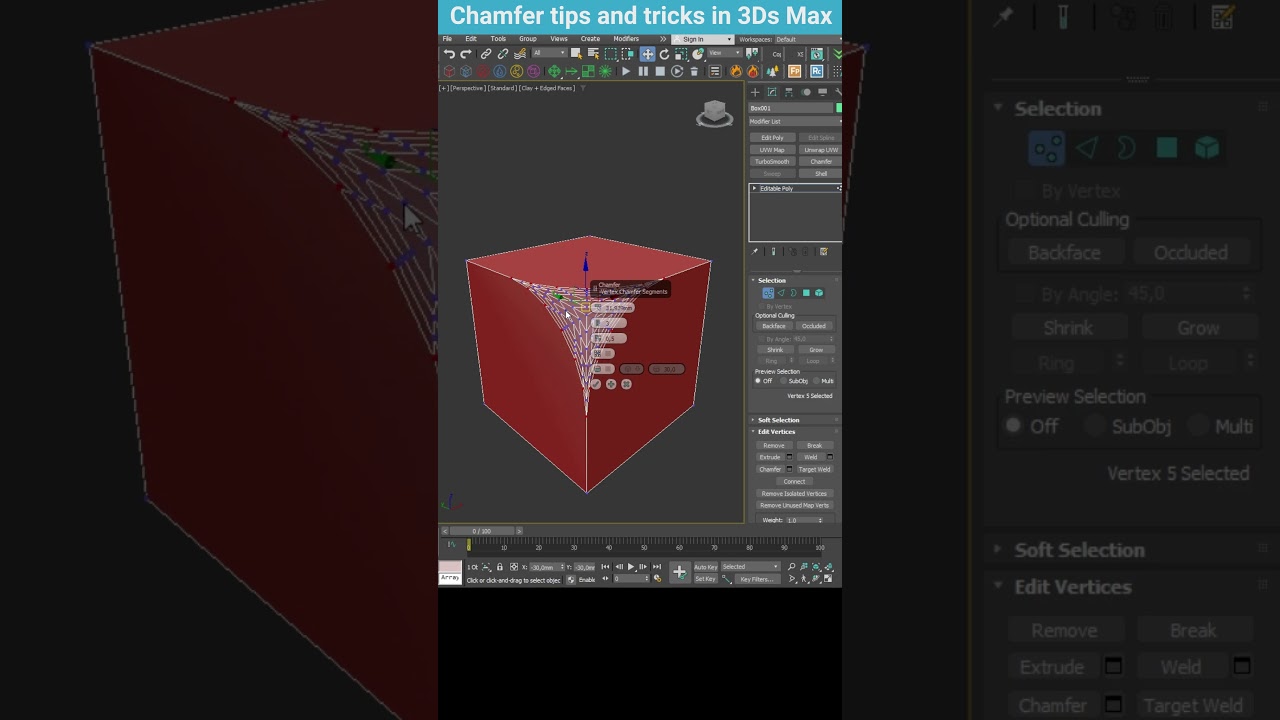Activate Border sub-object selection level
Image resolution: width=1280 pixels, height=720 pixels.
tap(793, 293)
